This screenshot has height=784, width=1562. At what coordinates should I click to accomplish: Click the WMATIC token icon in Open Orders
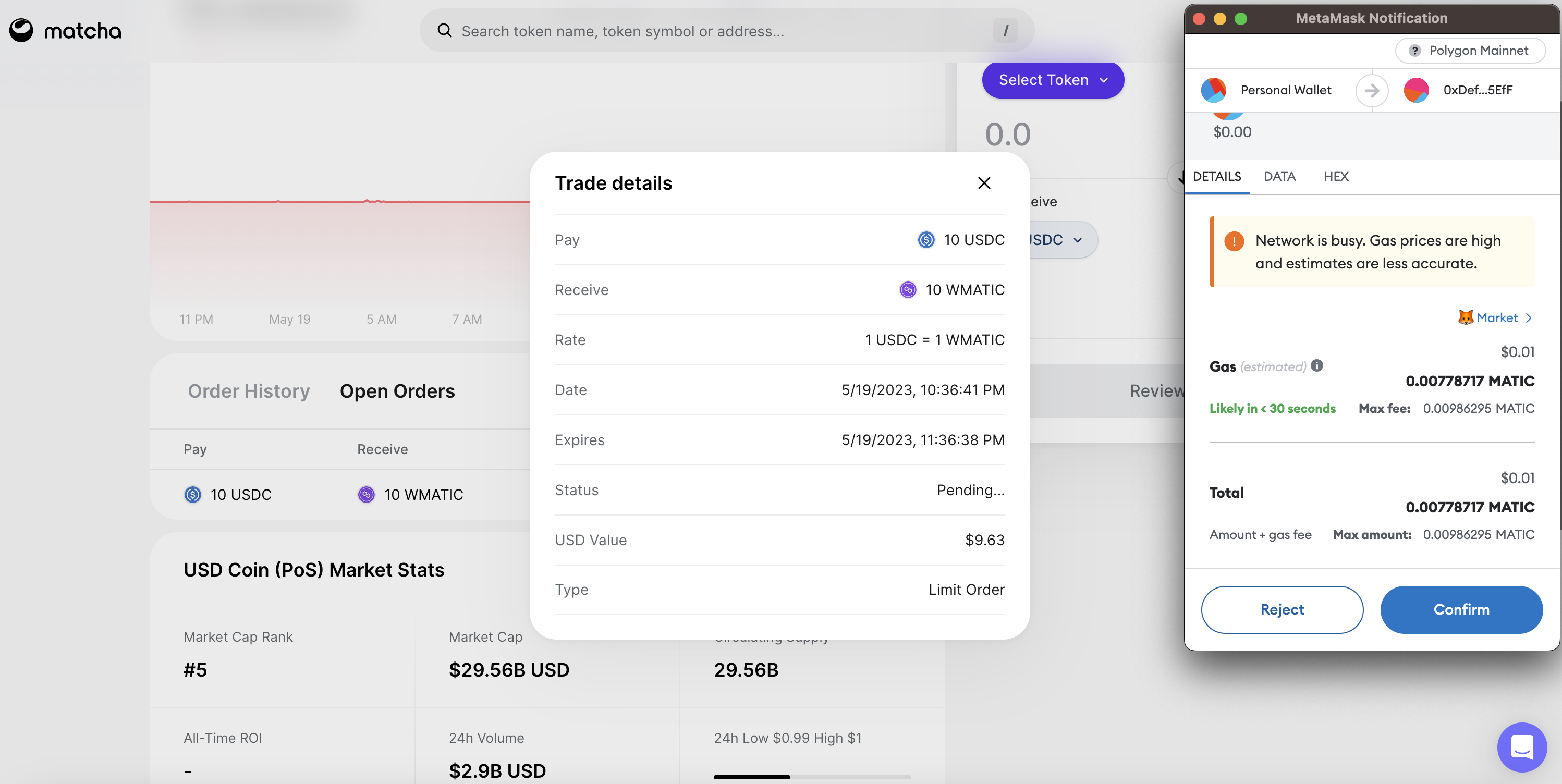366,495
